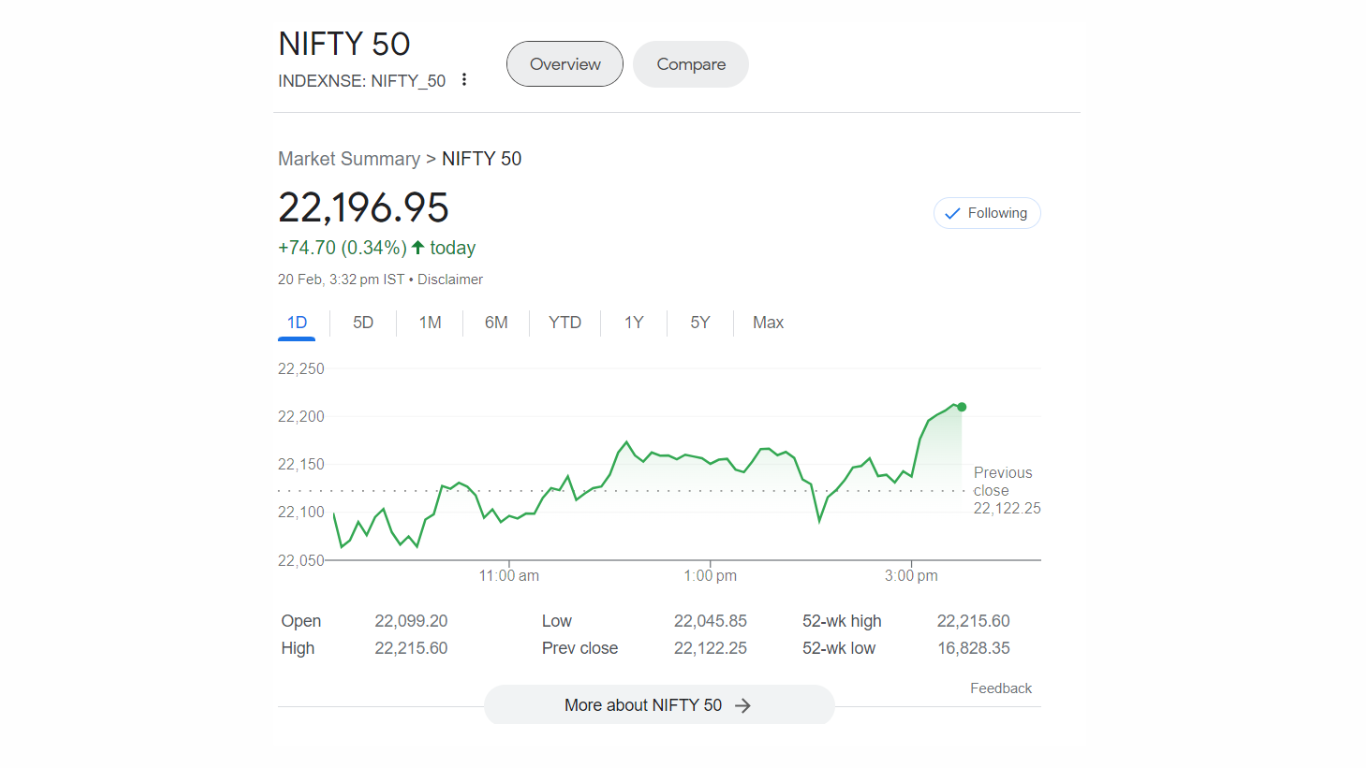Screen dimensions: 1366x768
Task: Click the NIFTY 50 title heading
Action: [x=344, y=44]
